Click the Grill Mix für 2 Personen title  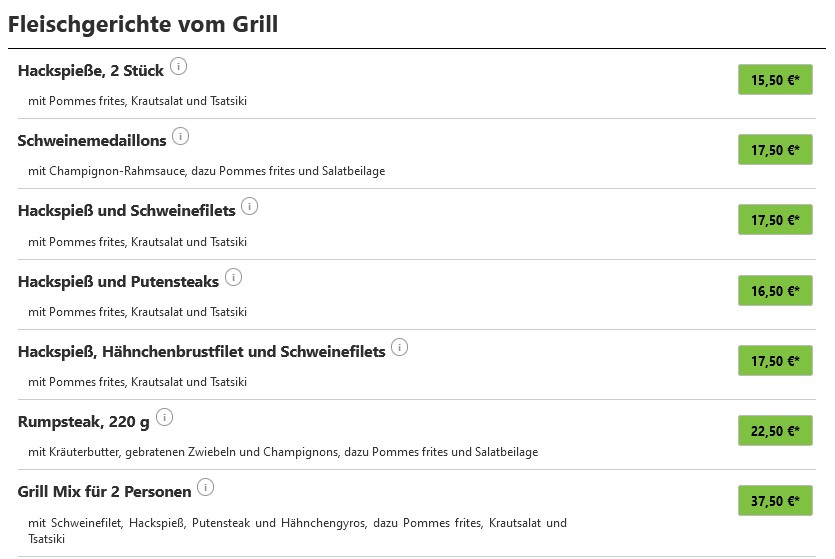coord(104,491)
